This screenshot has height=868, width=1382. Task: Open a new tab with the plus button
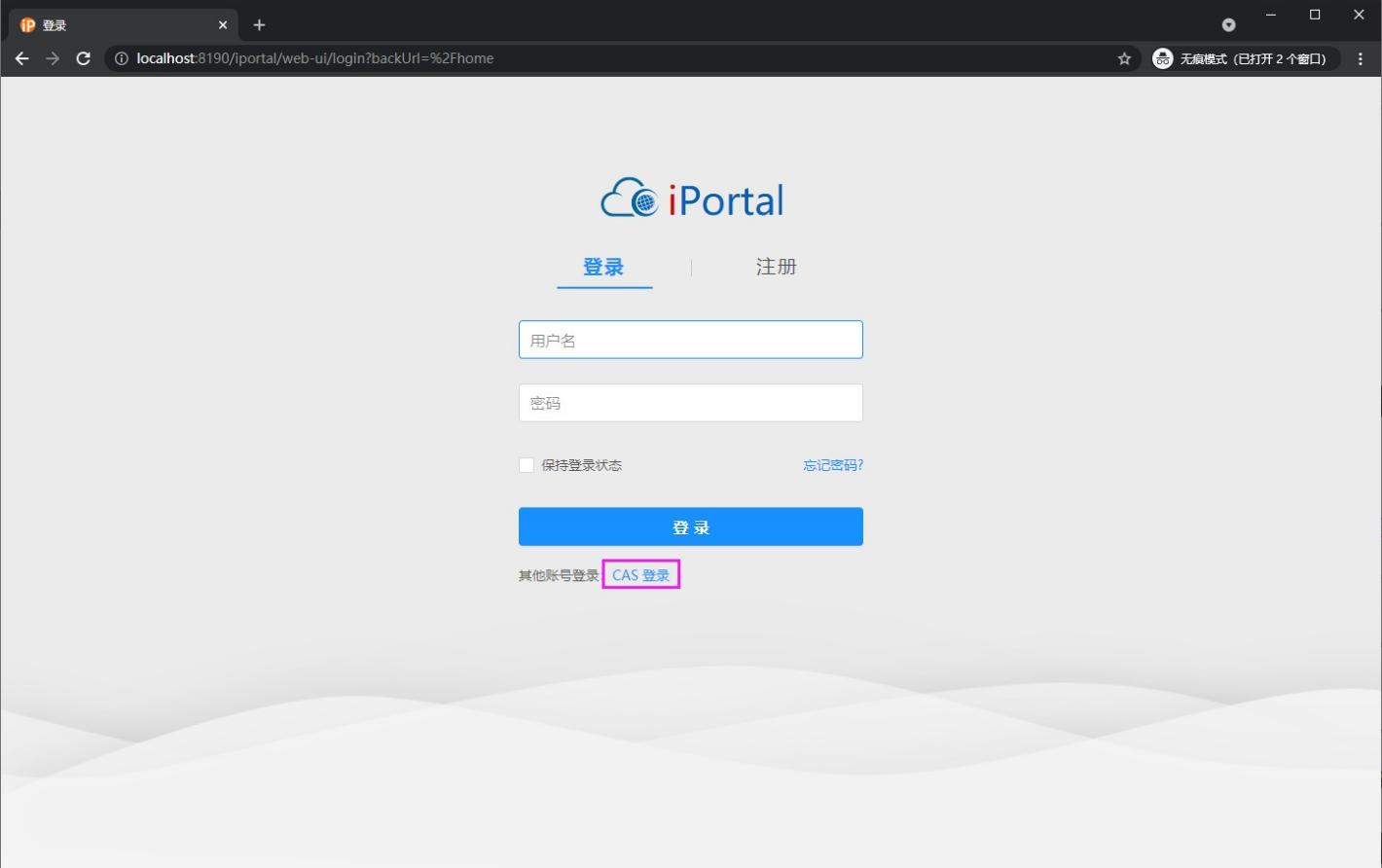coord(259,24)
